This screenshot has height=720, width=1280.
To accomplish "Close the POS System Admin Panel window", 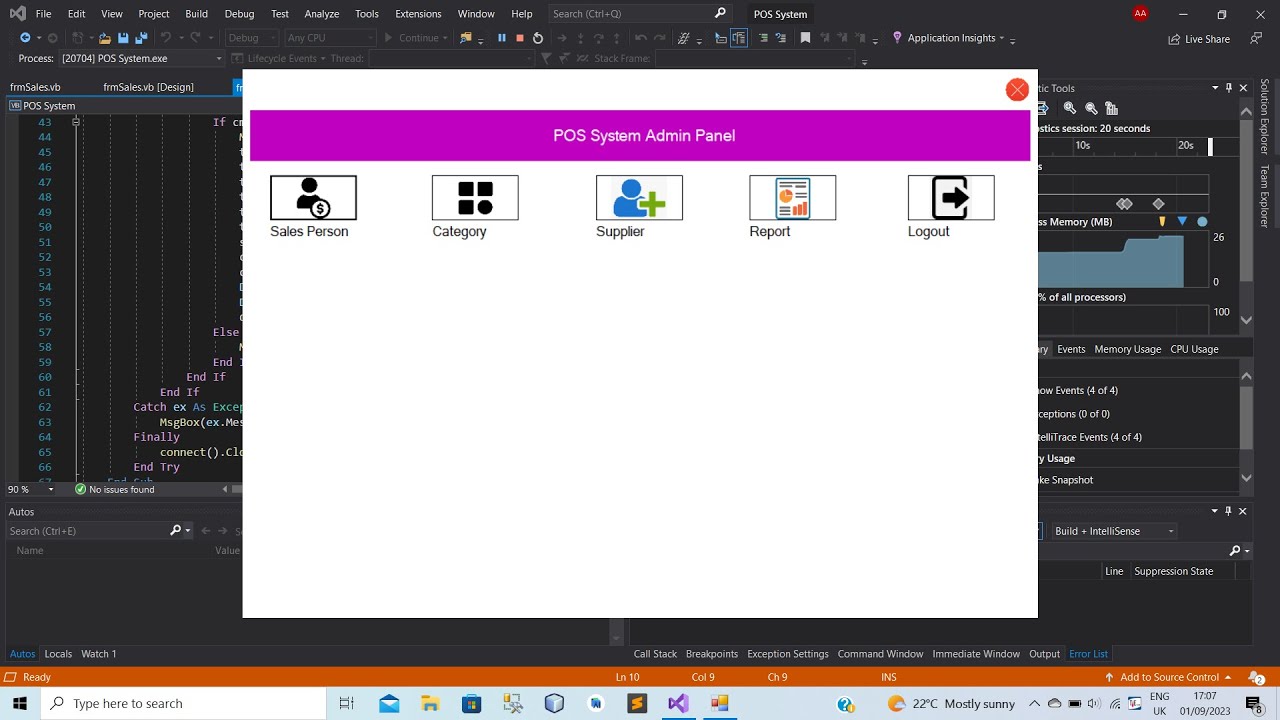I will coord(1017,90).
